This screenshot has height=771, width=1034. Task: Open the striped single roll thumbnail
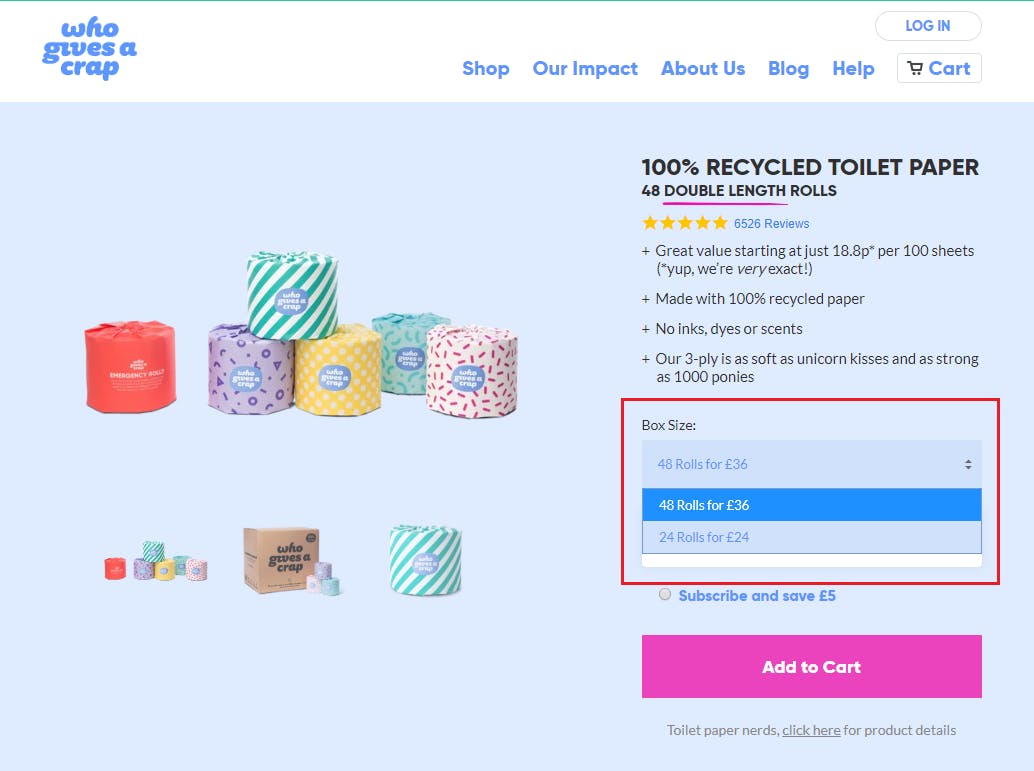tap(425, 560)
